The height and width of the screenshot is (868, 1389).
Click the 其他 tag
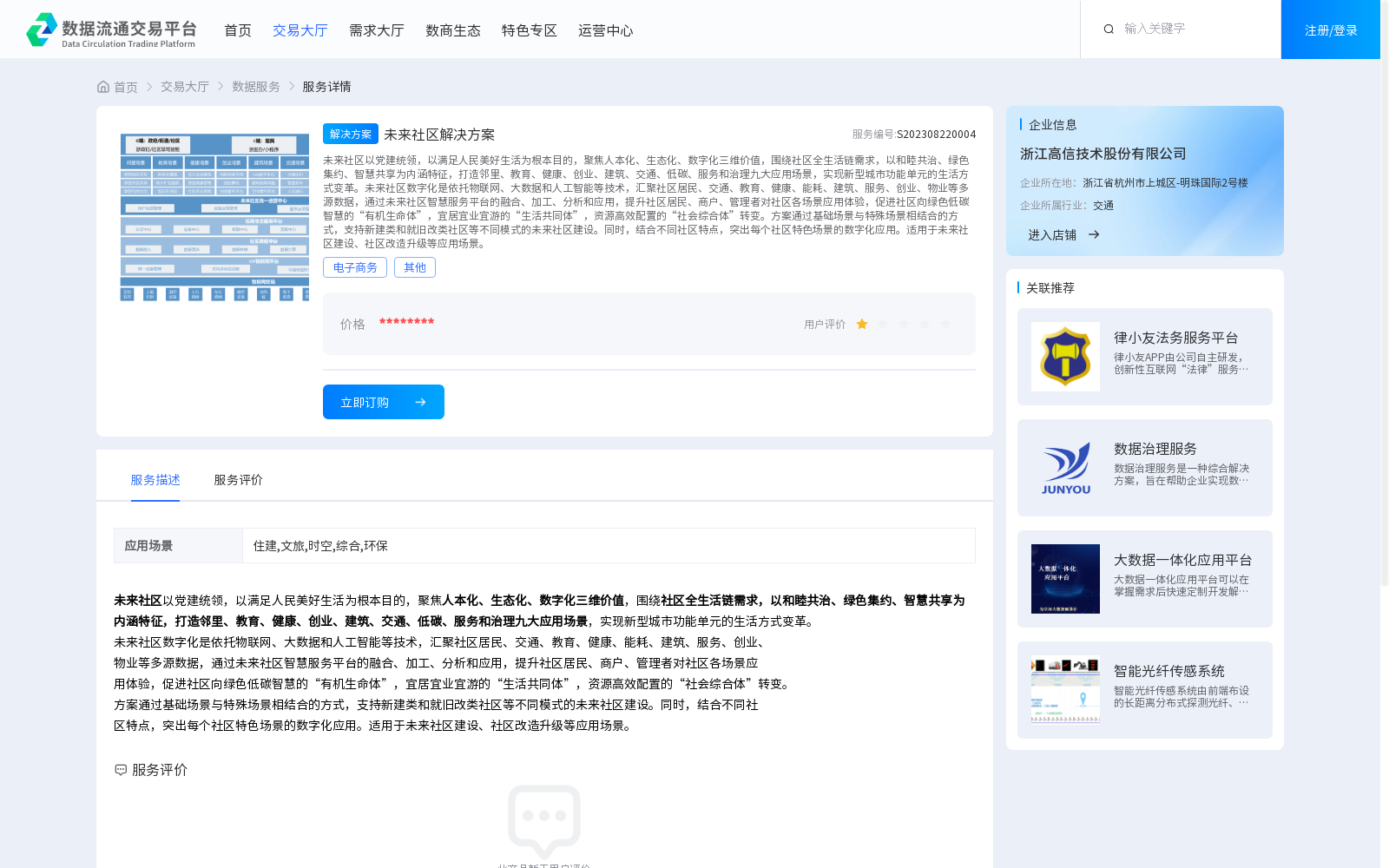[415, 267]
